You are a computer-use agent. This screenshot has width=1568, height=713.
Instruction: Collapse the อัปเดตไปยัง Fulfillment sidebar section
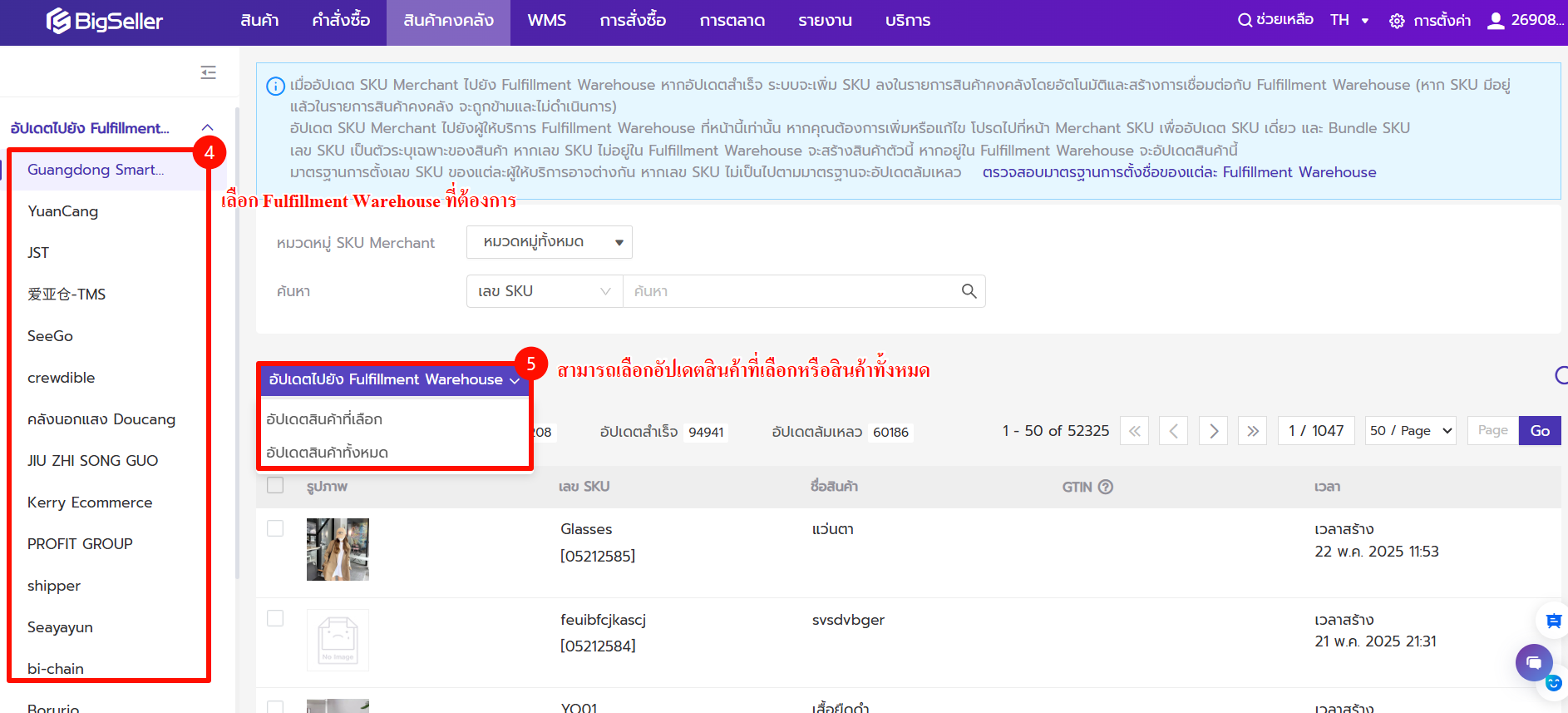208,128
